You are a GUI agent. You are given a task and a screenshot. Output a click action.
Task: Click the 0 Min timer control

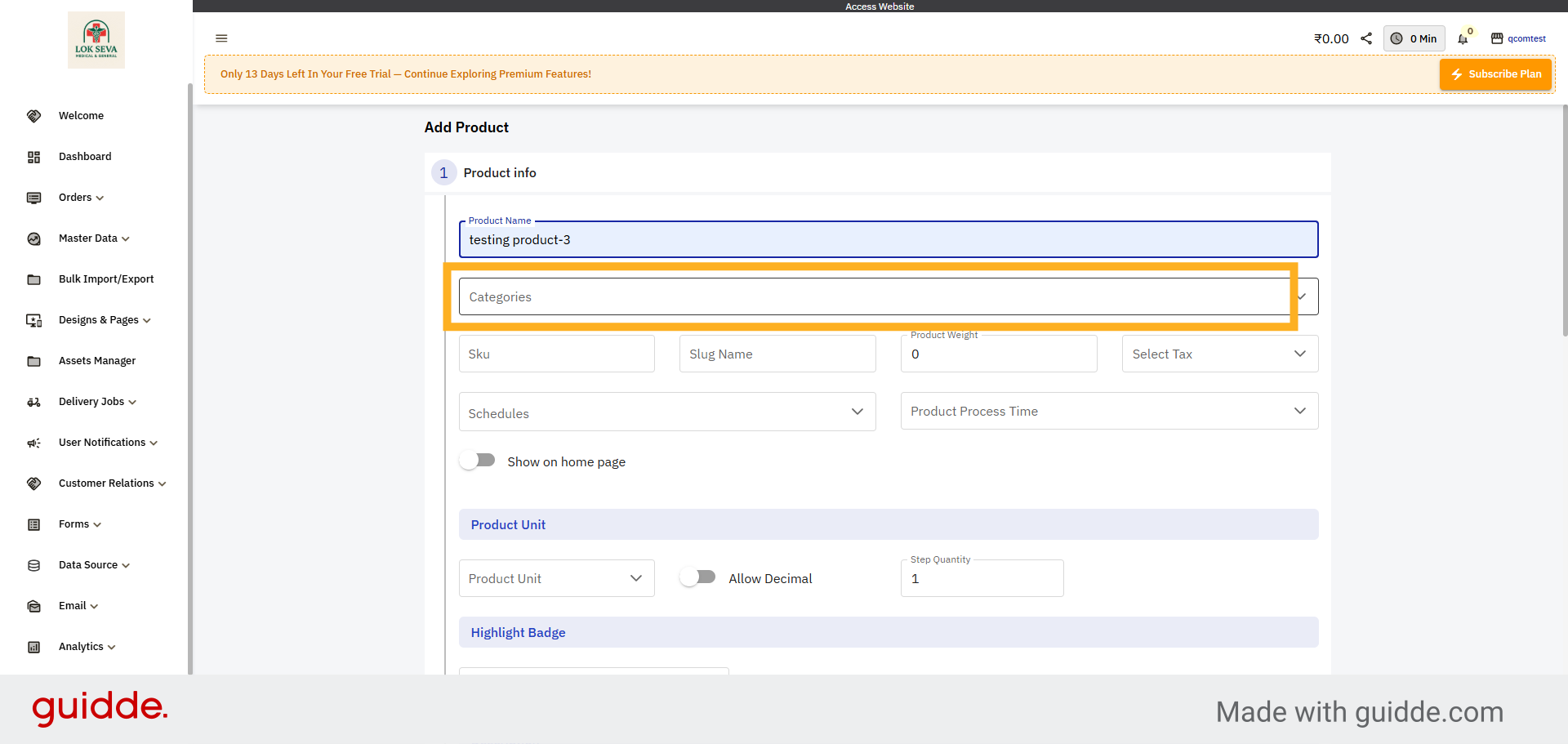coord(1414,38)
